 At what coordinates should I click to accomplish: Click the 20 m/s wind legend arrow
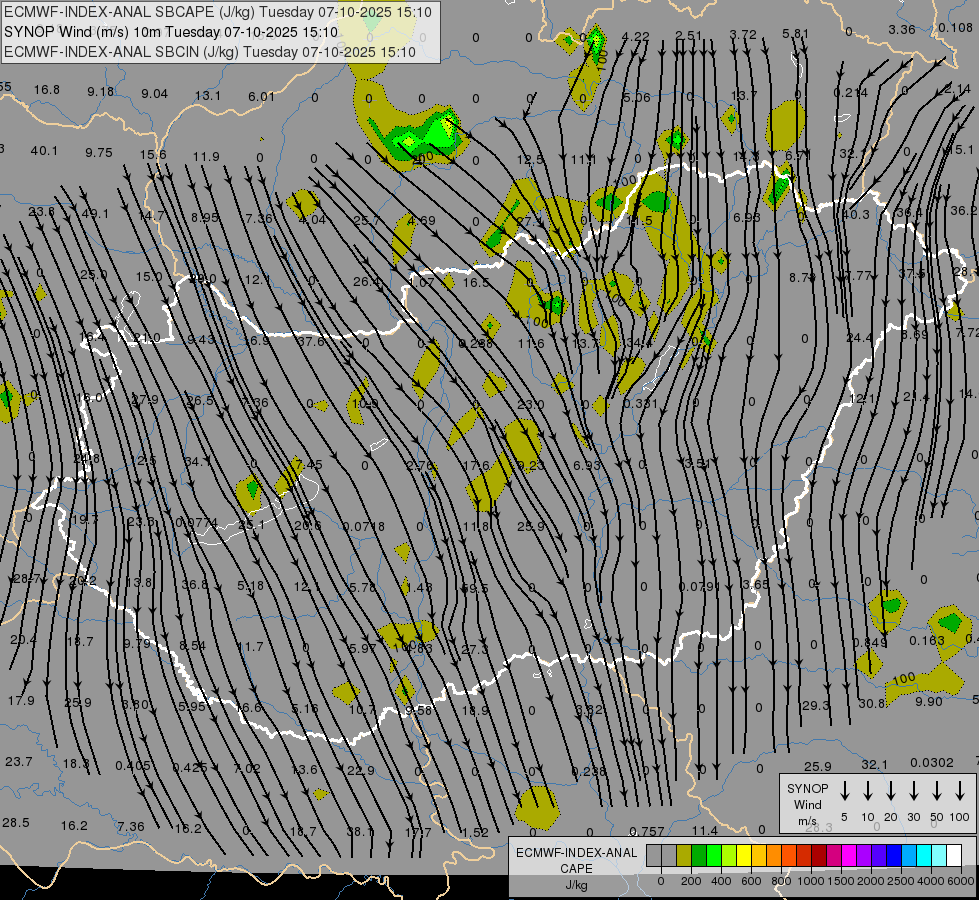point(891,791)
